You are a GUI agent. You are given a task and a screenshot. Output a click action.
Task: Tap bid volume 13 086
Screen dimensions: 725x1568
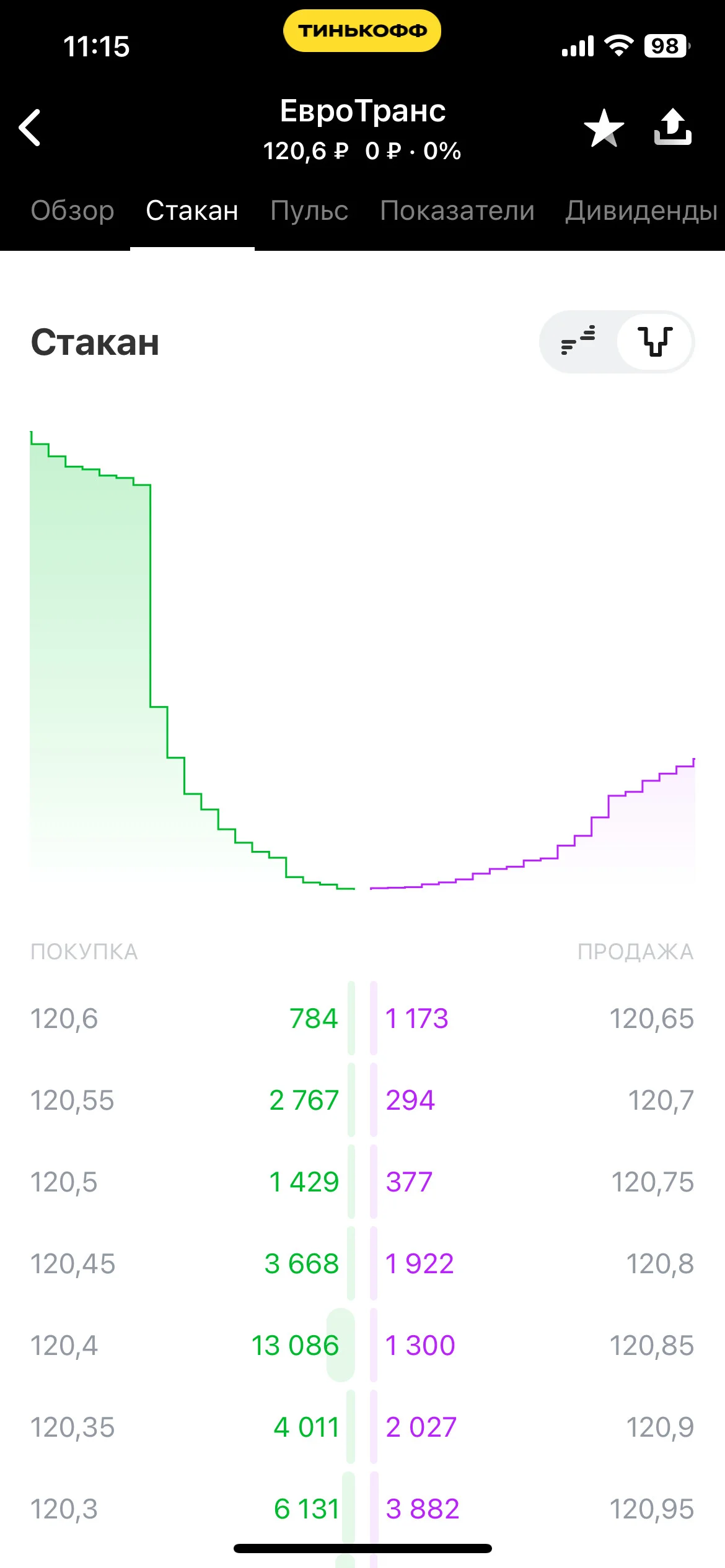click(x=295, y=1346)
